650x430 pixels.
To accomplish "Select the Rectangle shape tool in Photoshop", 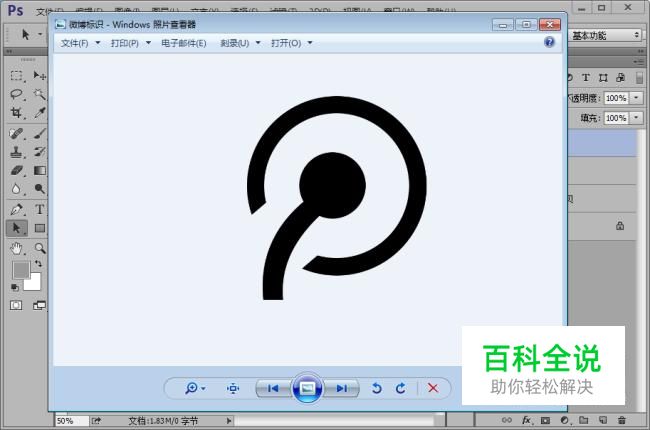I will click(x=39, y=228).
